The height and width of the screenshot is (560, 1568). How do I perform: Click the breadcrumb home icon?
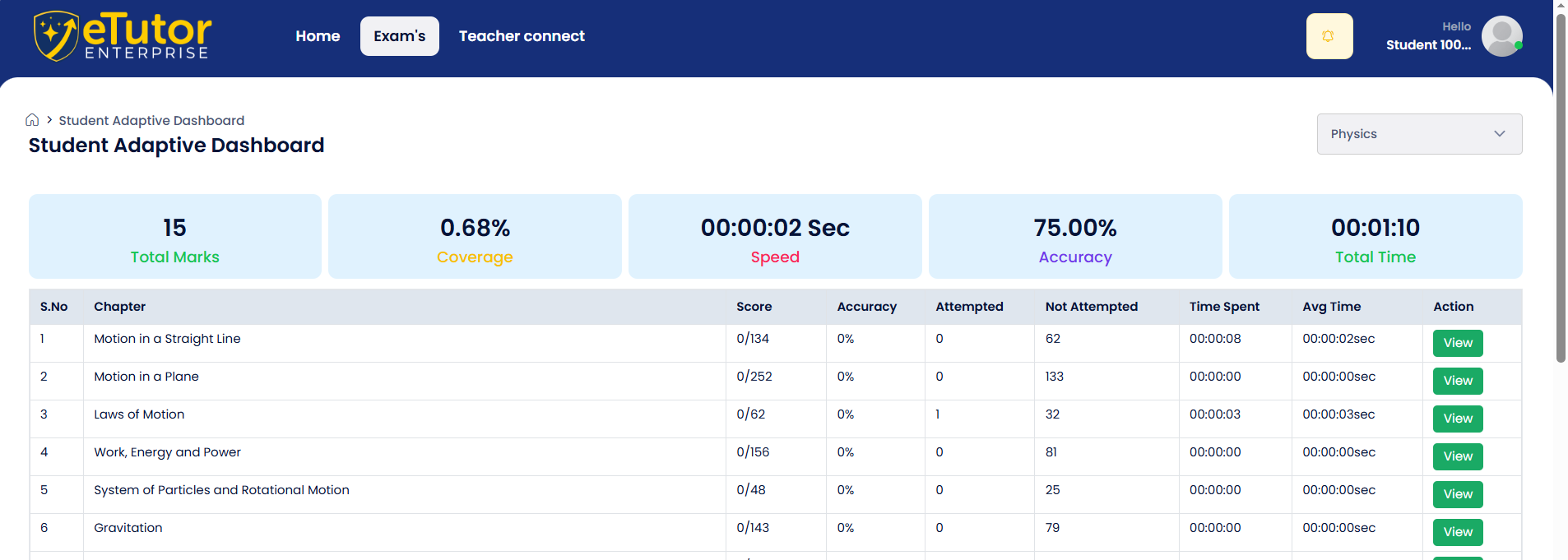tap(32, 120)
